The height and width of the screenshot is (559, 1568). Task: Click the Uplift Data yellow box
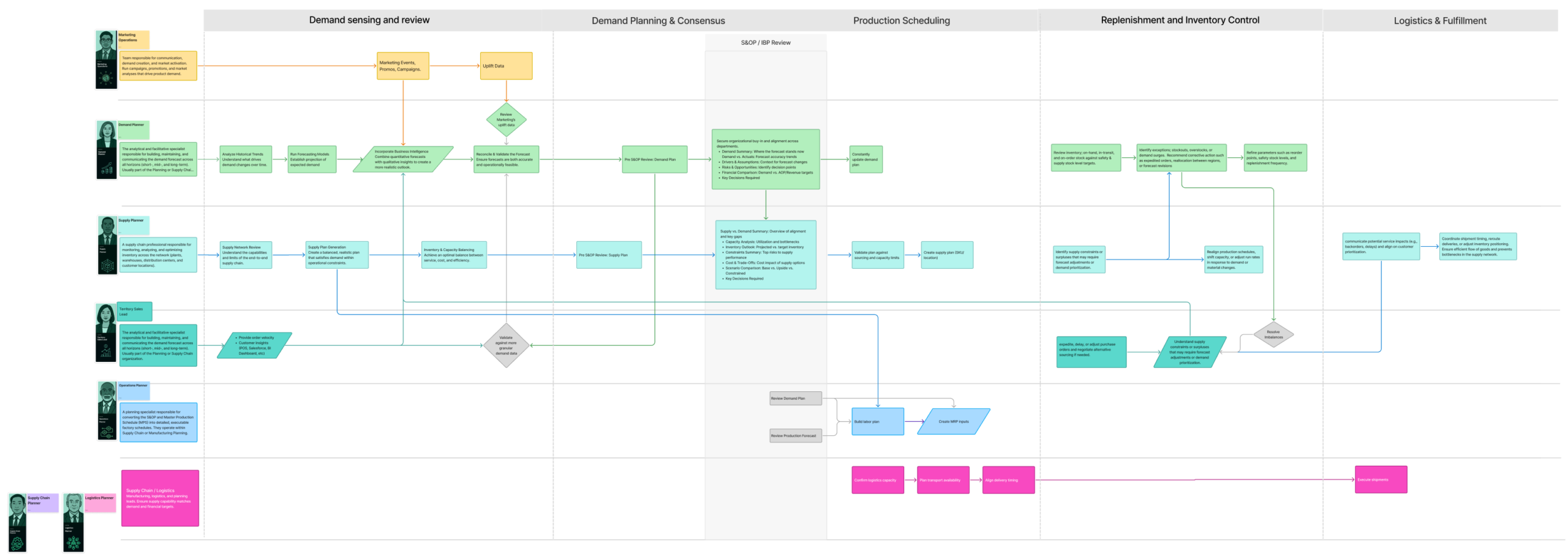(x=506, y=66)
